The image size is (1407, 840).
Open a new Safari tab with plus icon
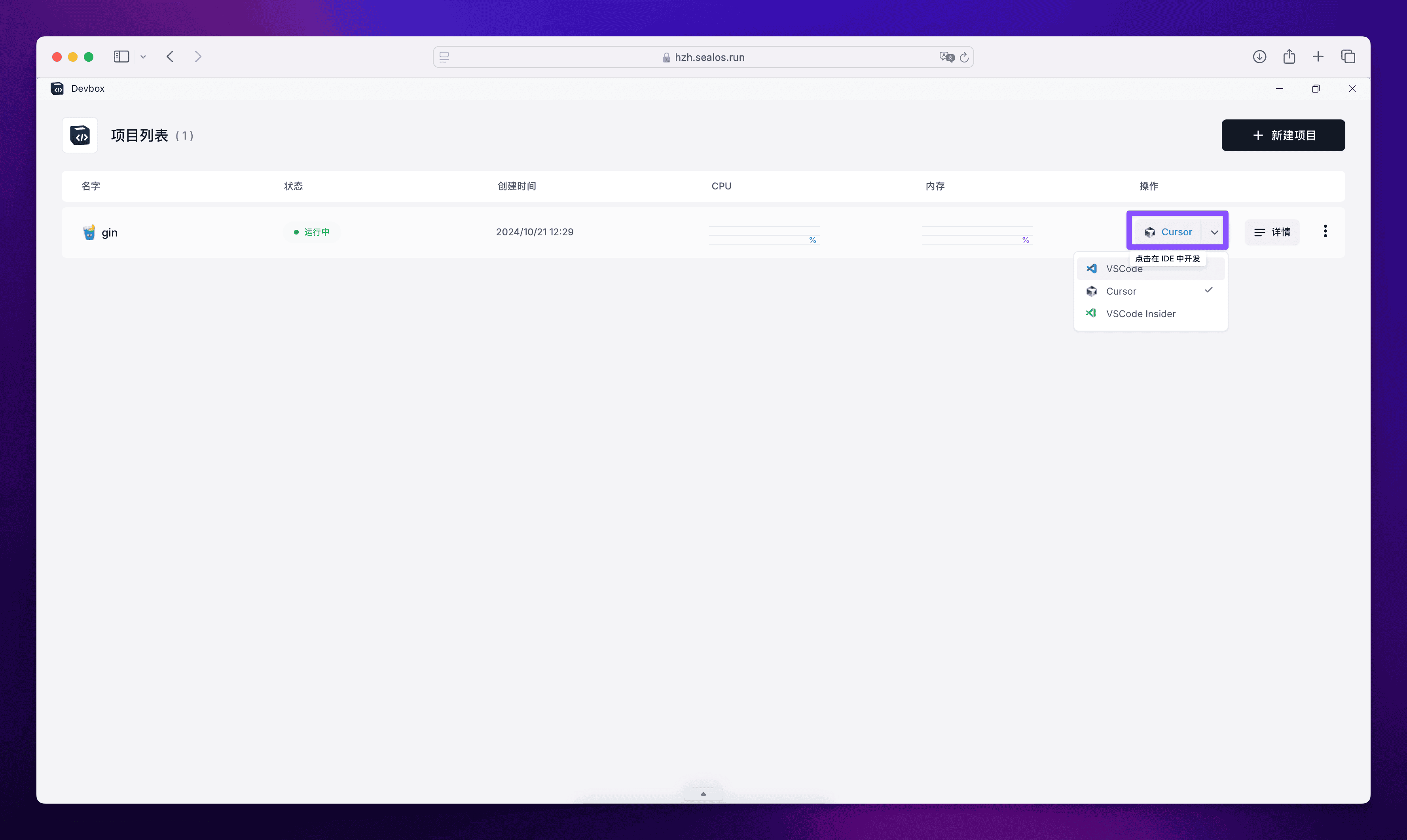click(x=1318, y=57)
